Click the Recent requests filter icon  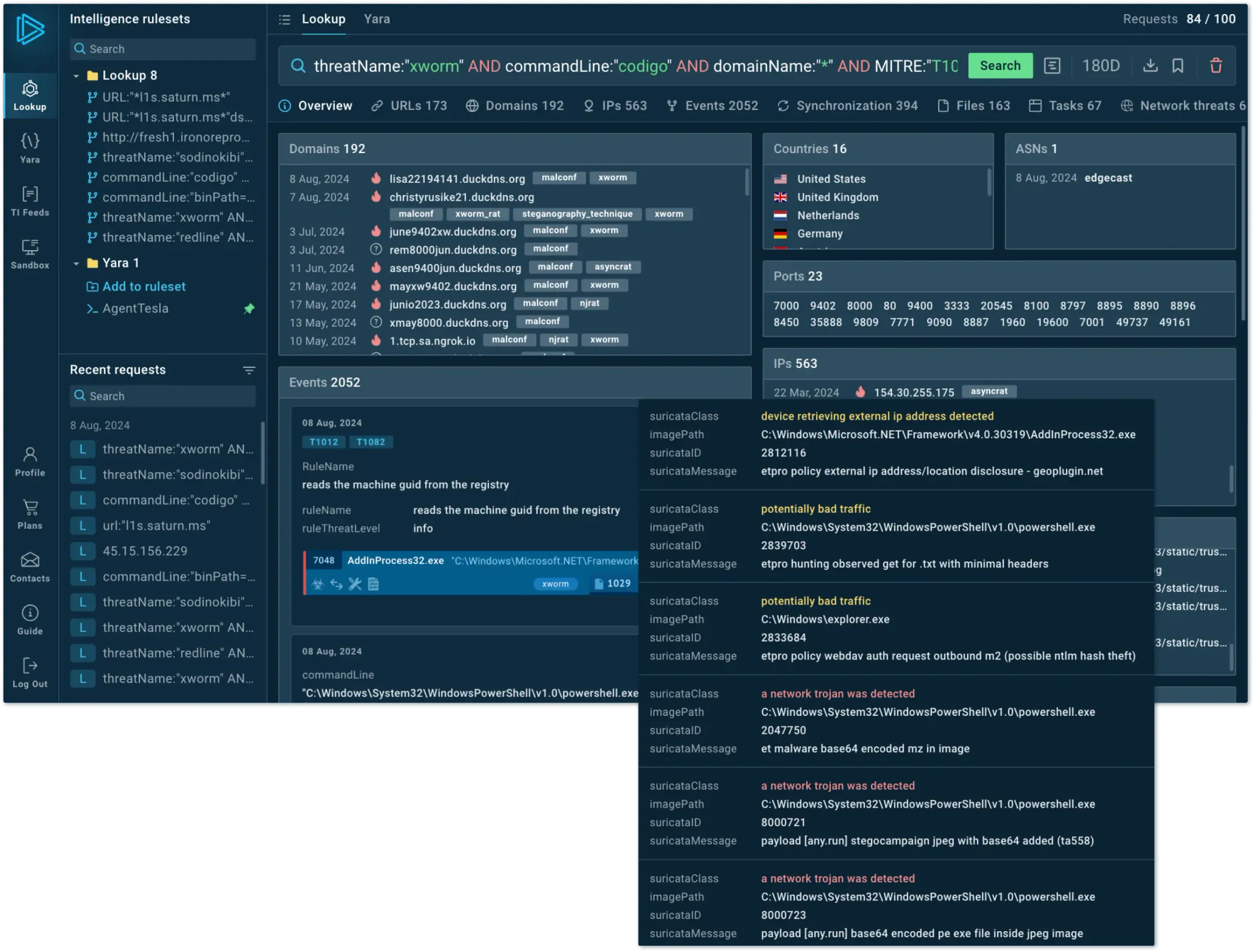point(249,370)
